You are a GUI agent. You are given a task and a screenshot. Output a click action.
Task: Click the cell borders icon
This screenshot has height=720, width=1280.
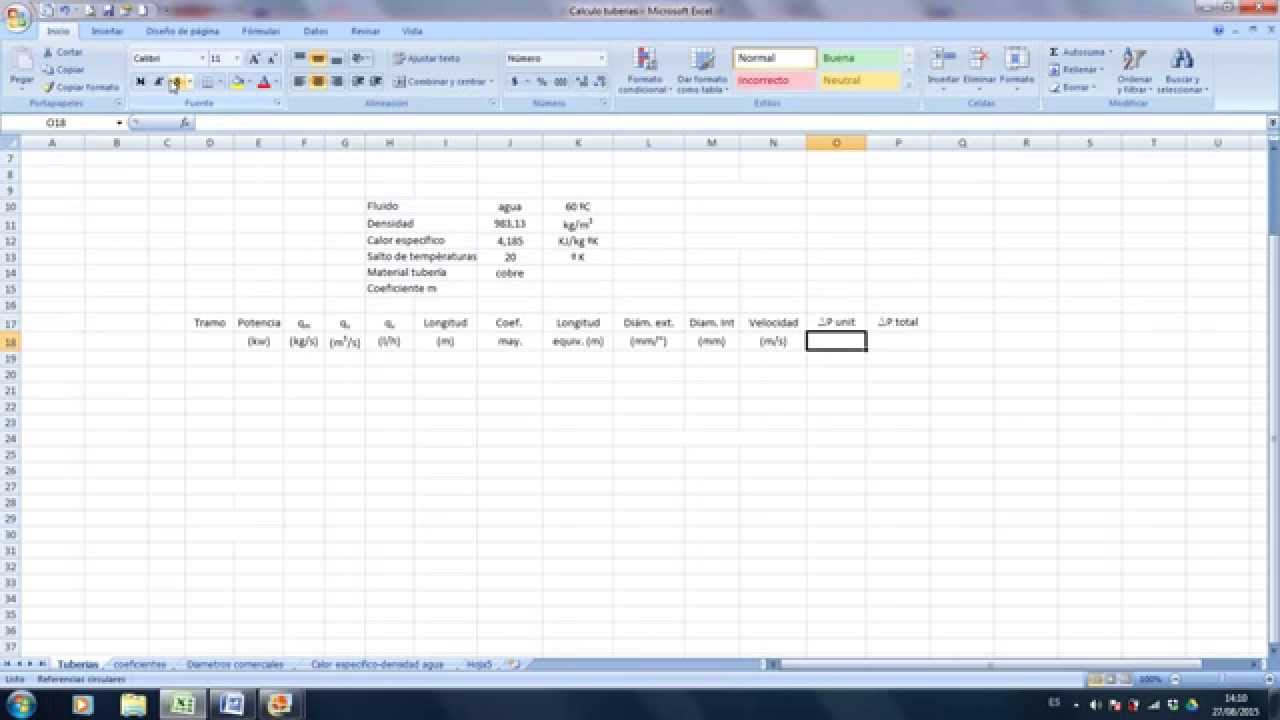pyautogui.click(x=207, y=82)
